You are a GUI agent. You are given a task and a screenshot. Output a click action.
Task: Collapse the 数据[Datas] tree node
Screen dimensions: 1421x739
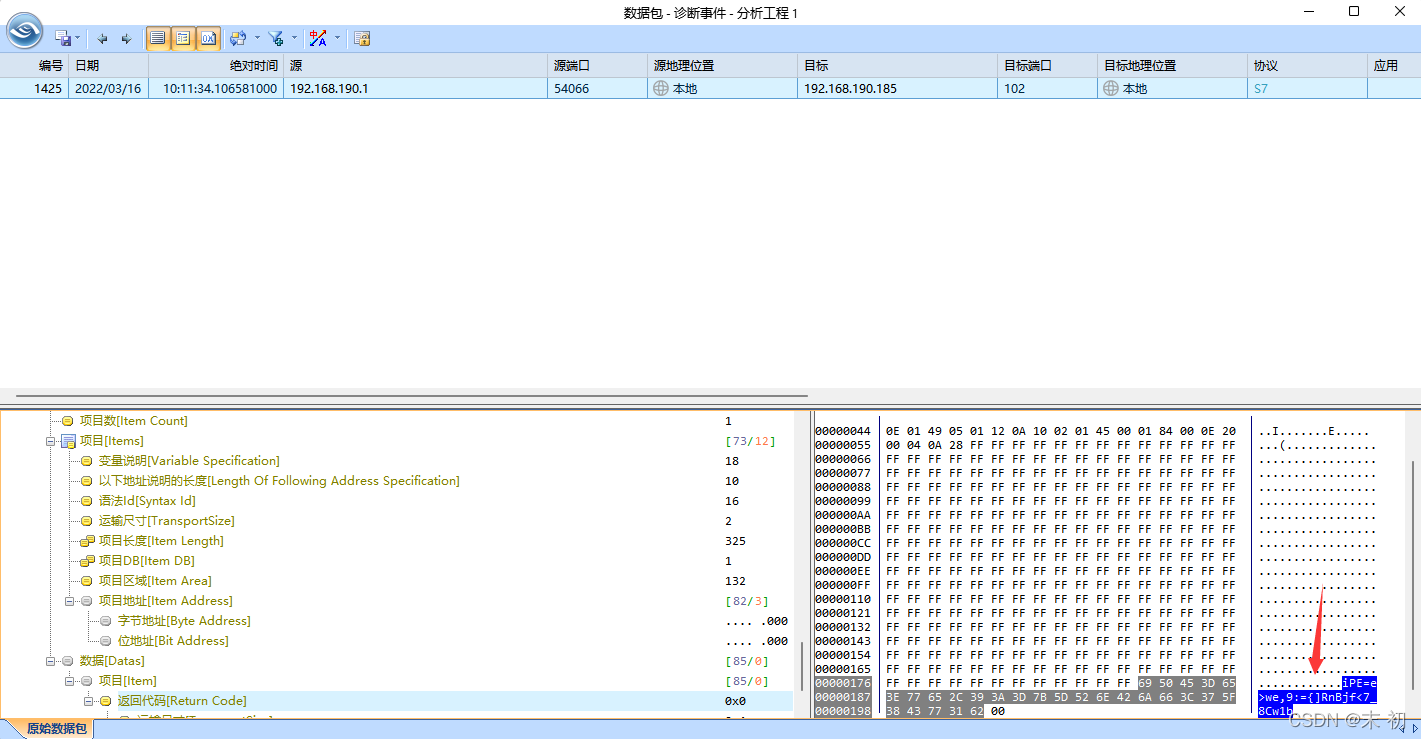(x=51, y=661)
